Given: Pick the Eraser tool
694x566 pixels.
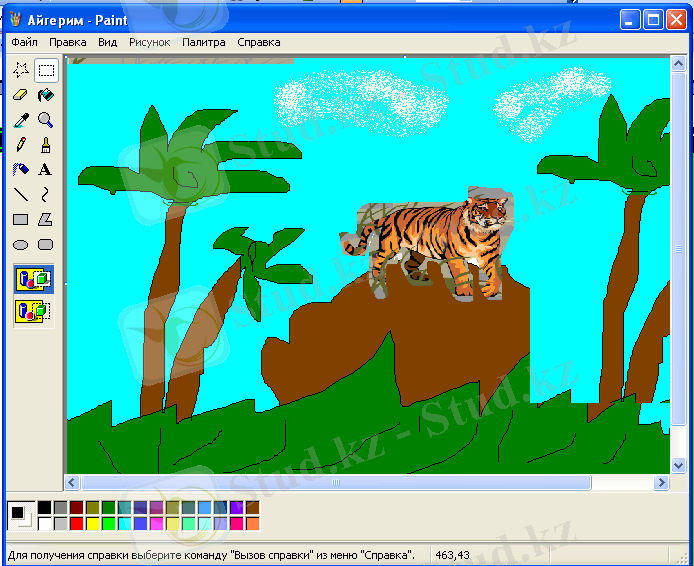Looking at the screenshot, I should coord(21,95).
